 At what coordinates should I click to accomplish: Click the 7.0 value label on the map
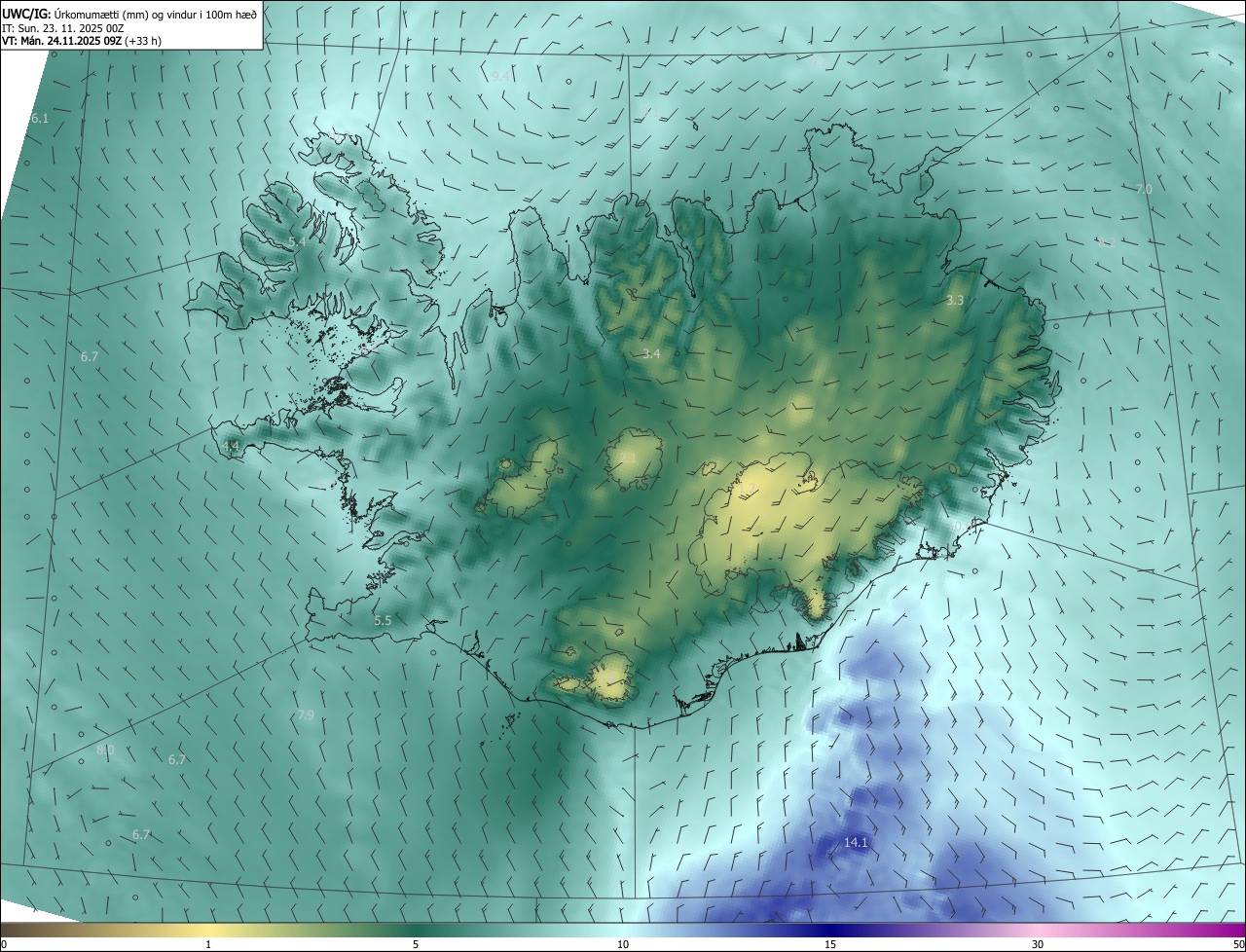[1144, 189]
